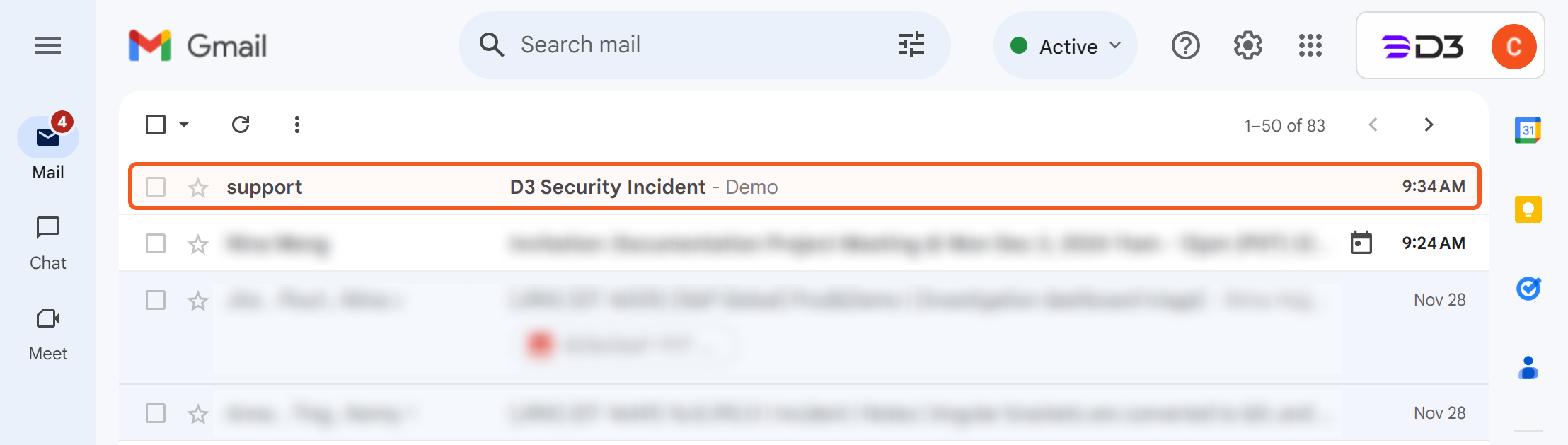Tick the checkbox of the 9:24 AM email
Screen dimensions: 1568x445
point(156,243)
